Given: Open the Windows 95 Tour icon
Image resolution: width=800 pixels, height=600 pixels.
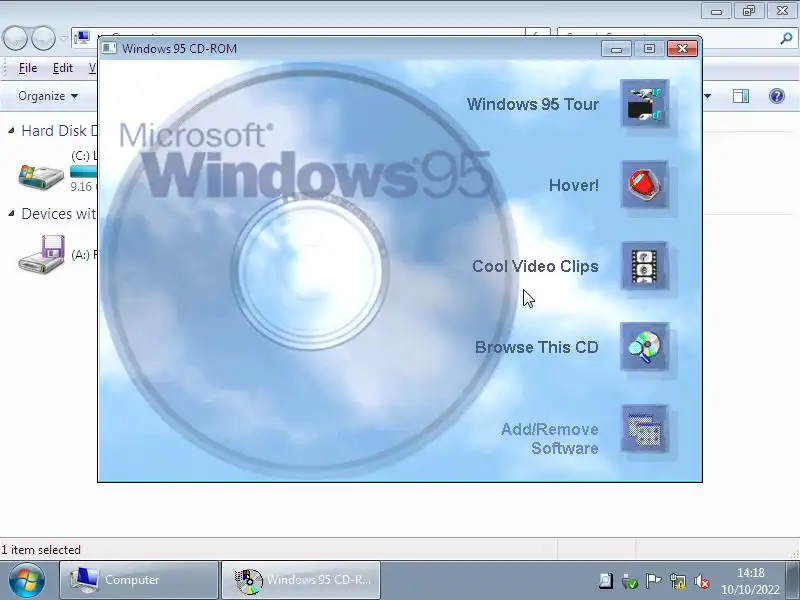Looking at the screenshot, I should (x=645, y=104).
